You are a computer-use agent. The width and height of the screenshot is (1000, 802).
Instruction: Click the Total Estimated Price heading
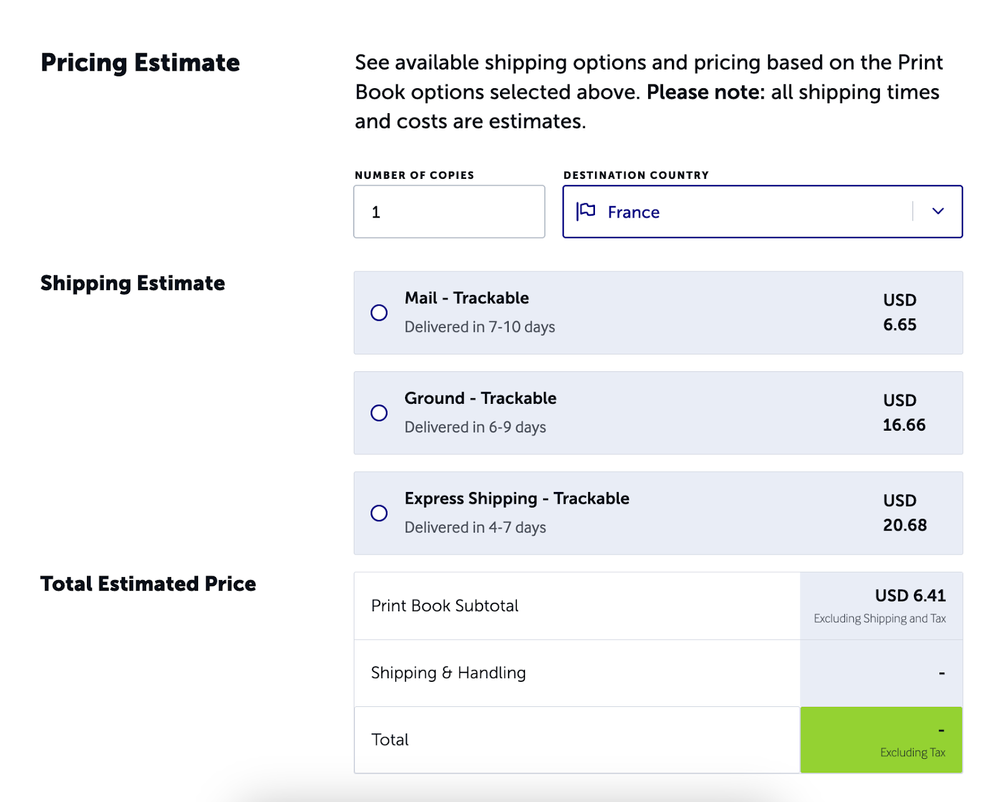click(x=148, y=583)
